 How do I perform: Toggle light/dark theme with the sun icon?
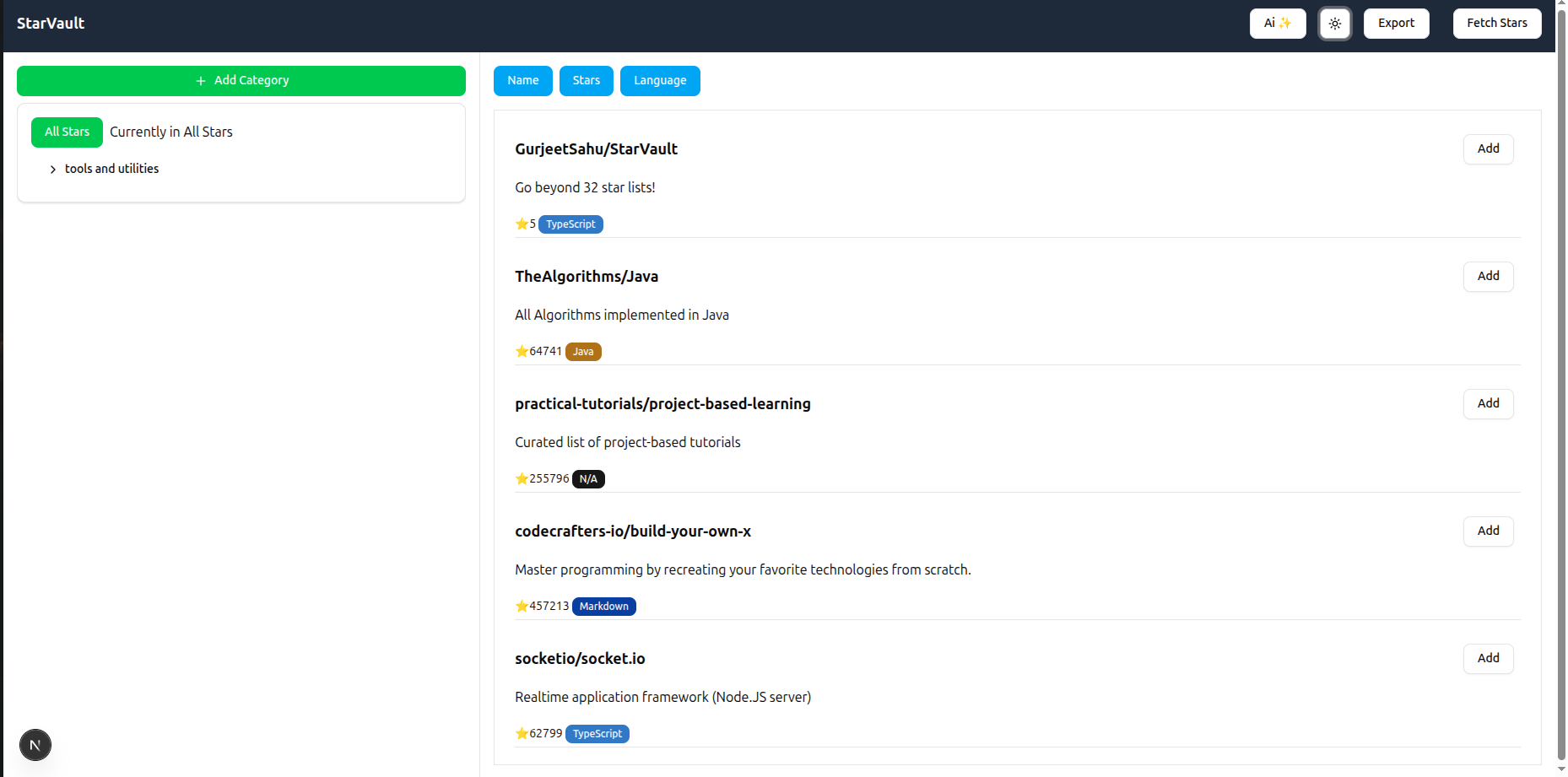coord(1334,23)
